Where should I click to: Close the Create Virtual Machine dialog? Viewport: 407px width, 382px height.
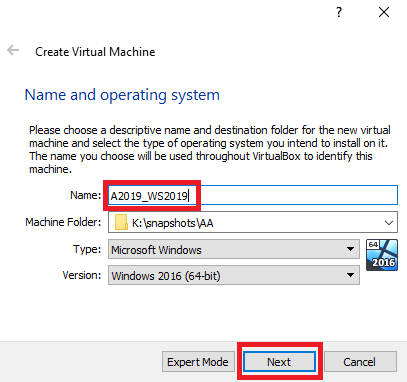pos(384,12)
